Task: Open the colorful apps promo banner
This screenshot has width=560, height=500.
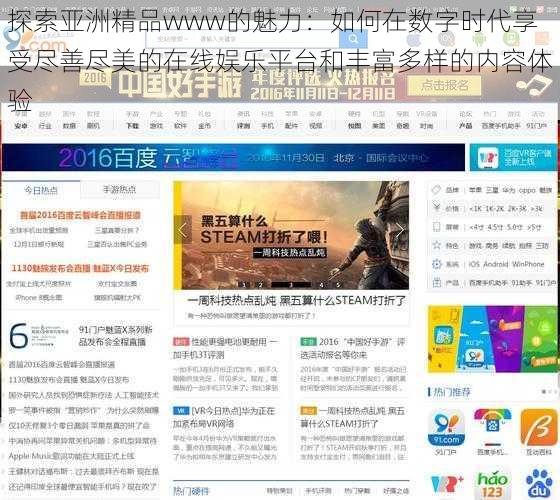Action: [493, 339]
